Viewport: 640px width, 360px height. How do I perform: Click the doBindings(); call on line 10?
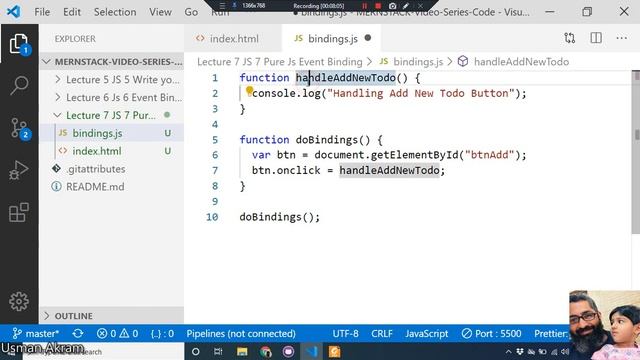point(280,217)
